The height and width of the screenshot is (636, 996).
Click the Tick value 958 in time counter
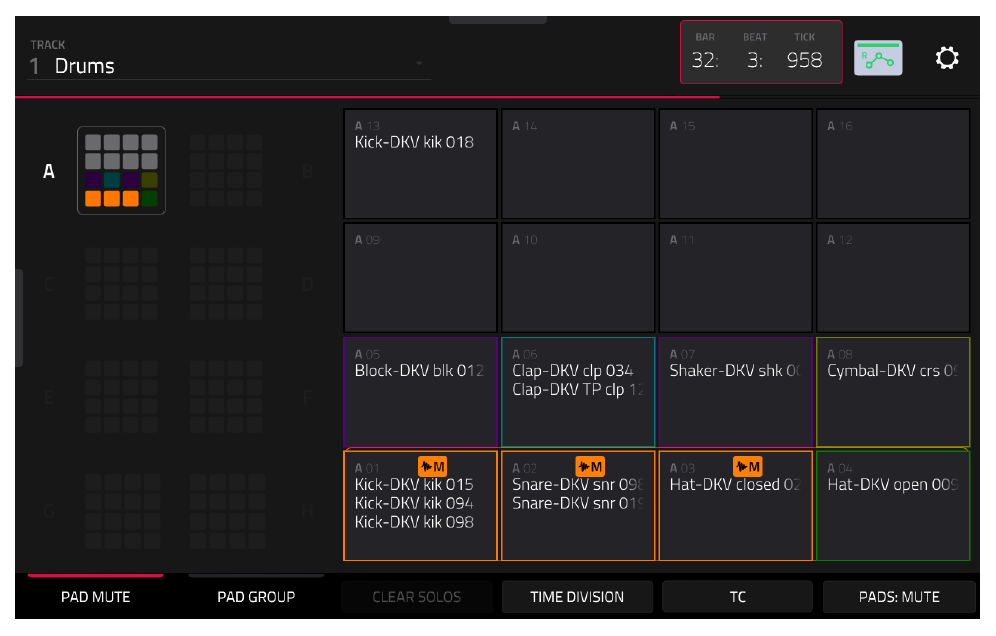pyautogui.click(x=804, y=60)
